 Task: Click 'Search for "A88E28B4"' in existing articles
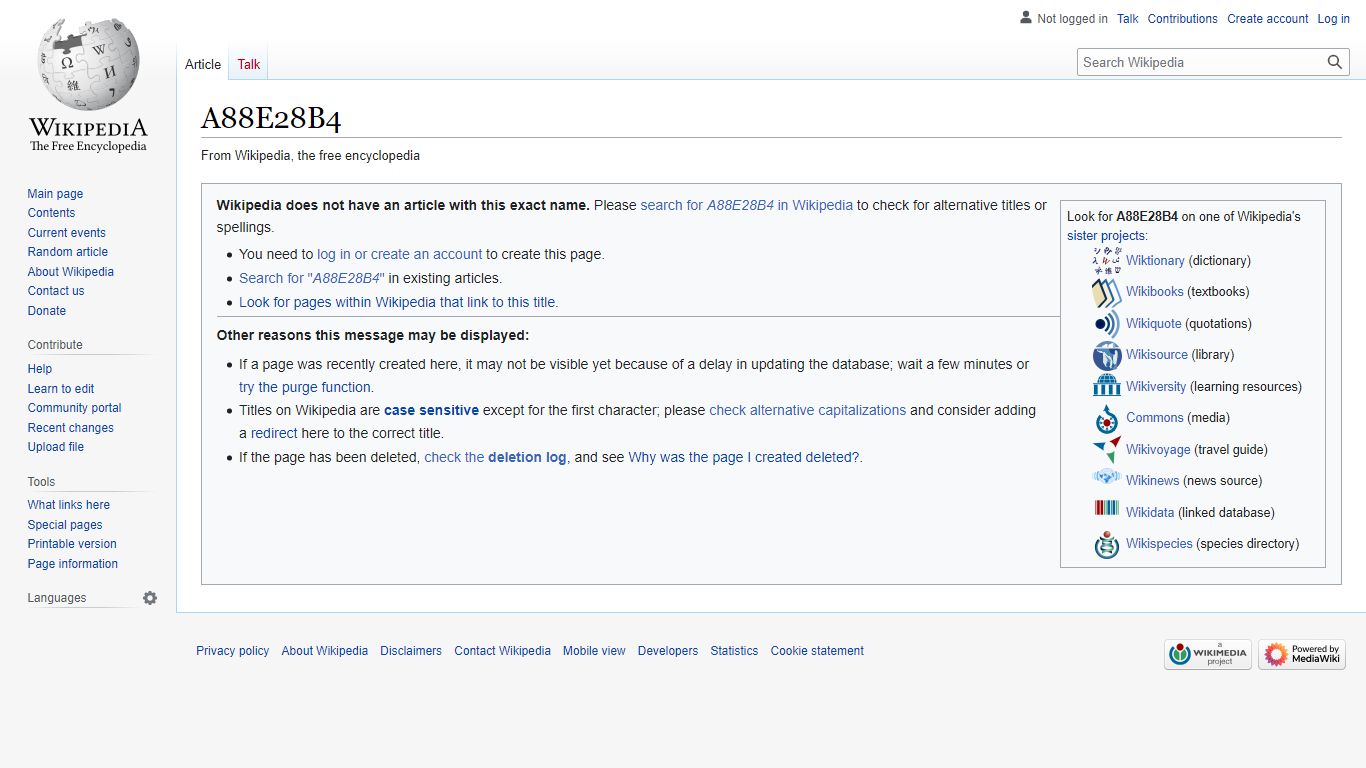312,278
